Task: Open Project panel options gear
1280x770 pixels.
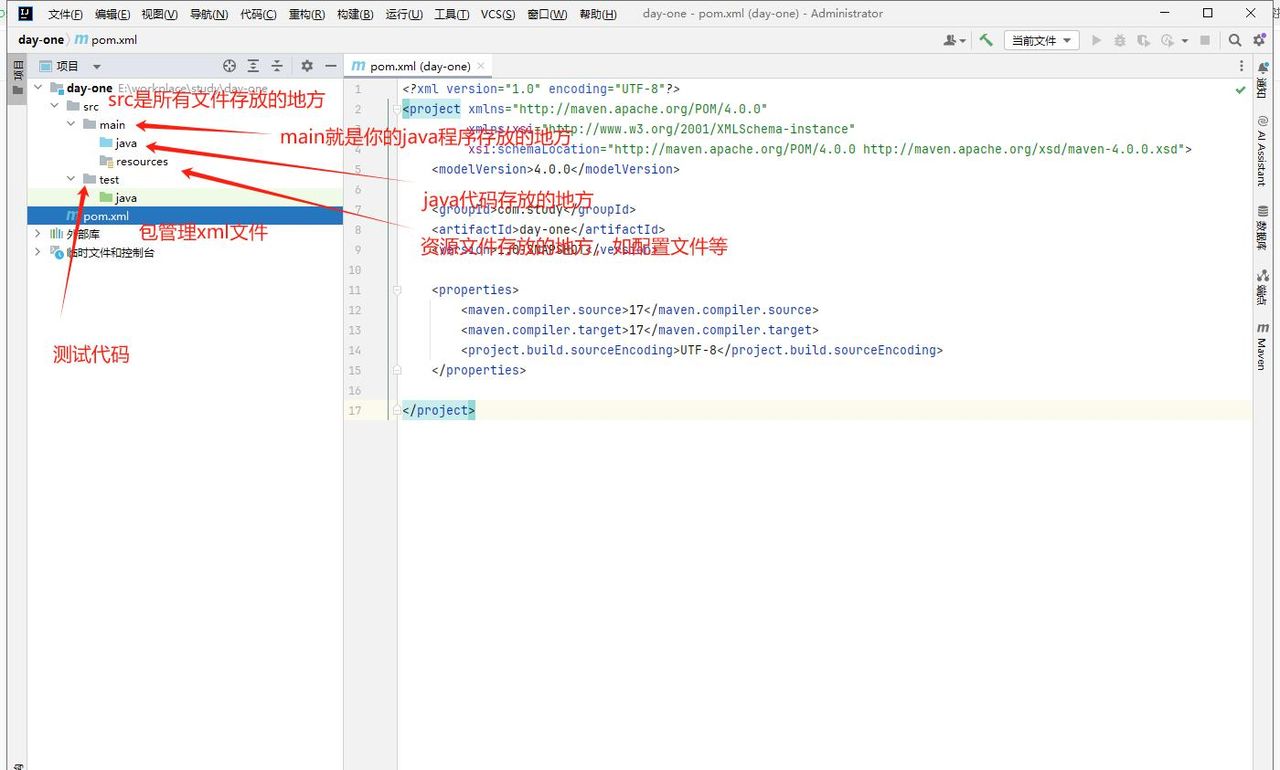Action: tap(307, 66)
